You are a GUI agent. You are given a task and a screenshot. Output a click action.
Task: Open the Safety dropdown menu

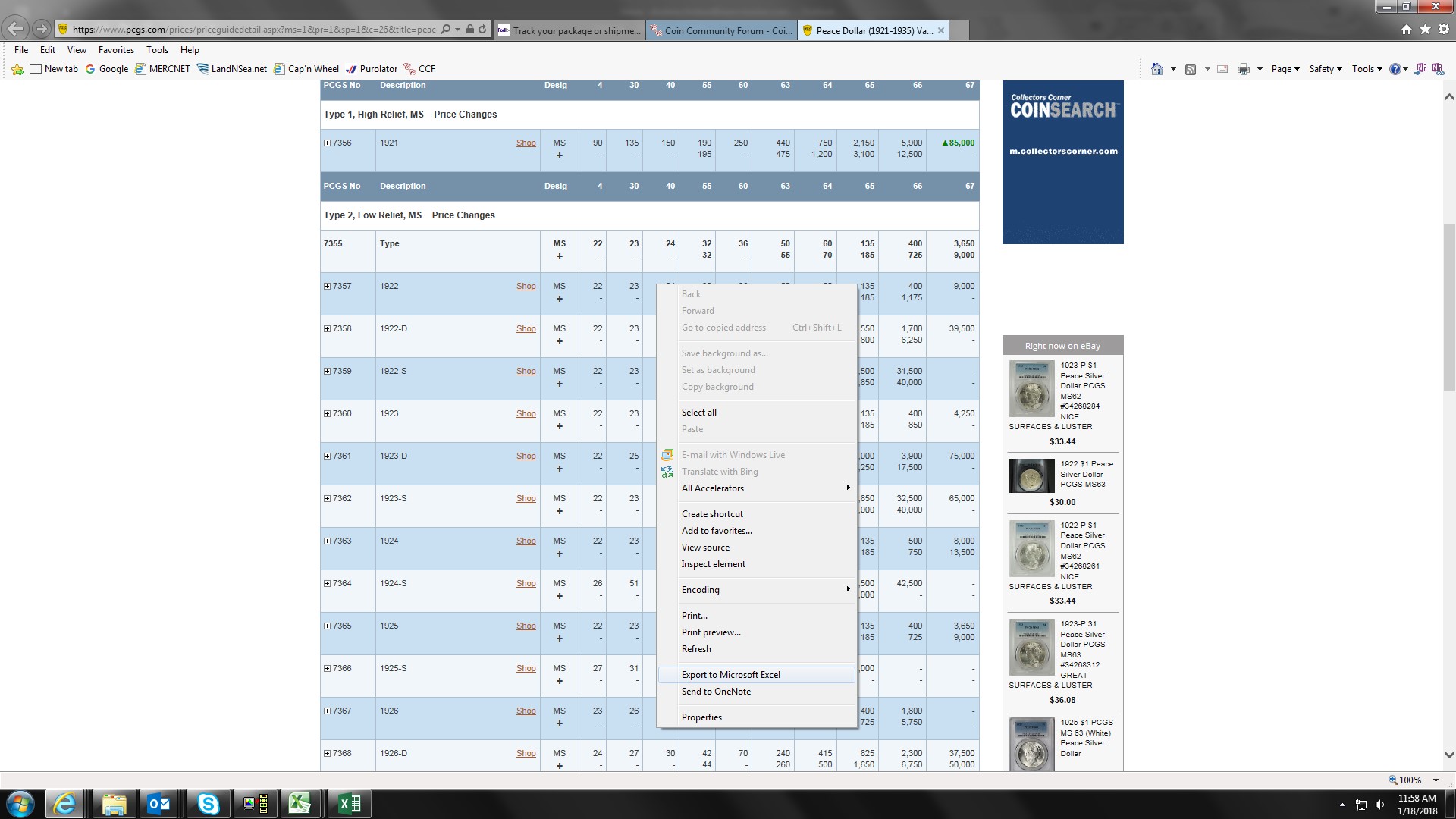[1326, 69]
